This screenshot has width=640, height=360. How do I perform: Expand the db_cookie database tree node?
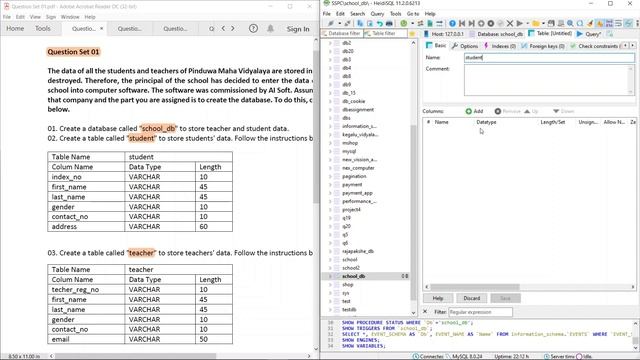[330, 101]
